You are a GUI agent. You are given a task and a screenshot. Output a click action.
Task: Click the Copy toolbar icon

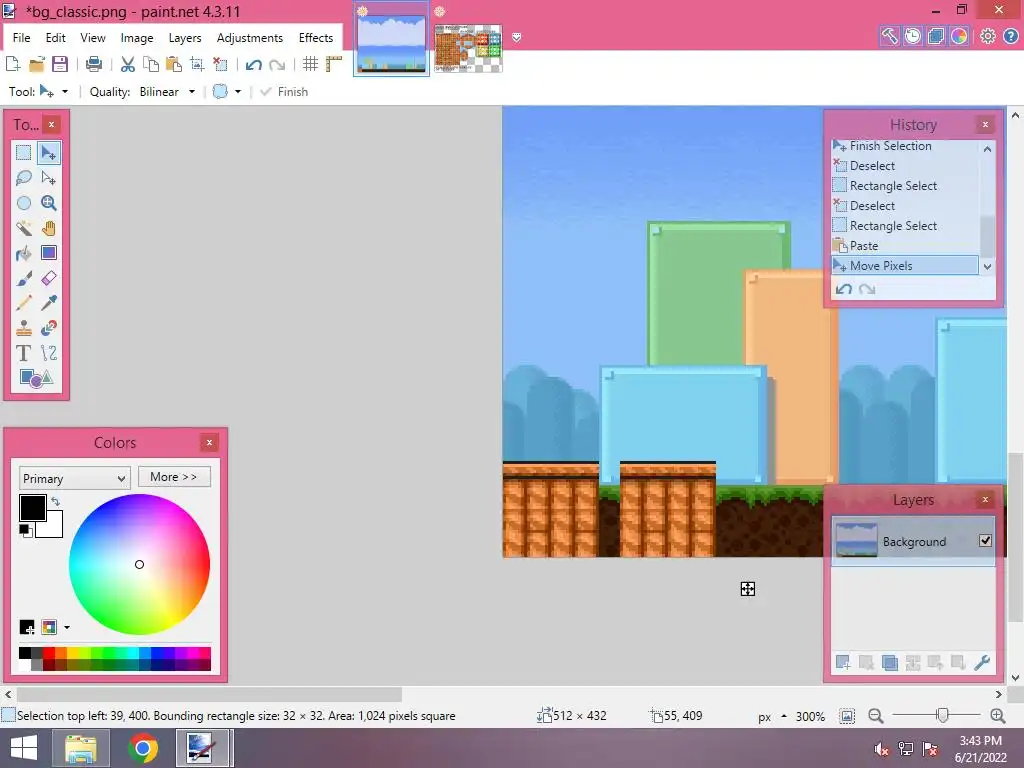point(151,64)
